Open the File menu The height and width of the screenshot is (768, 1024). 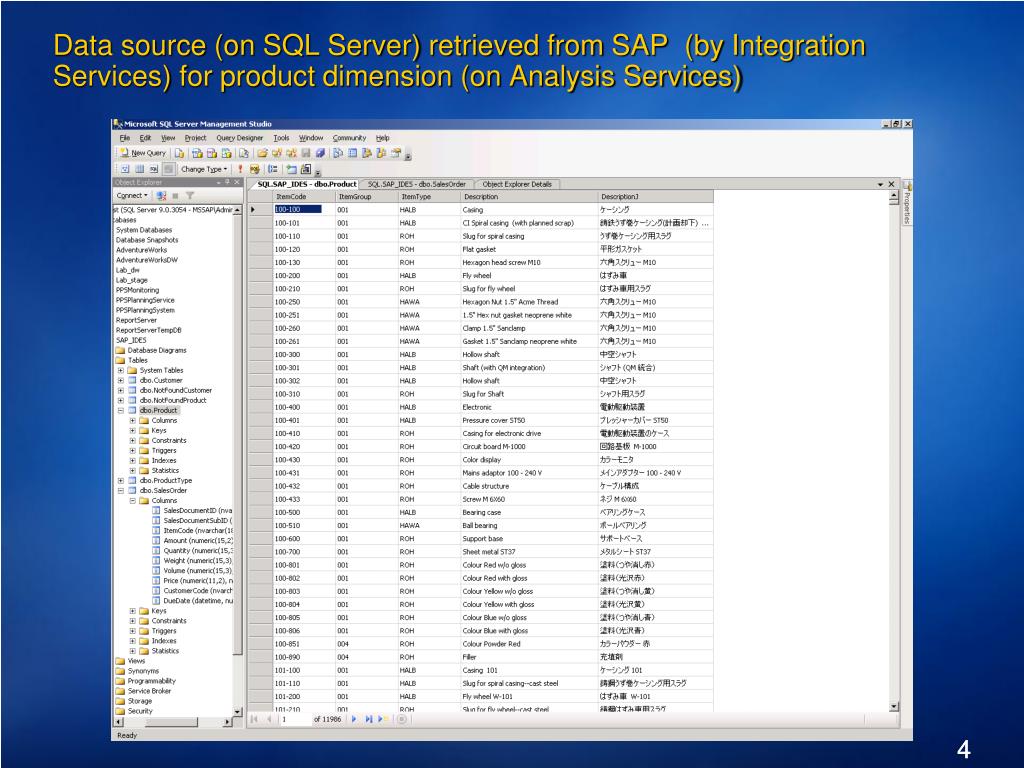pos(124,138)
